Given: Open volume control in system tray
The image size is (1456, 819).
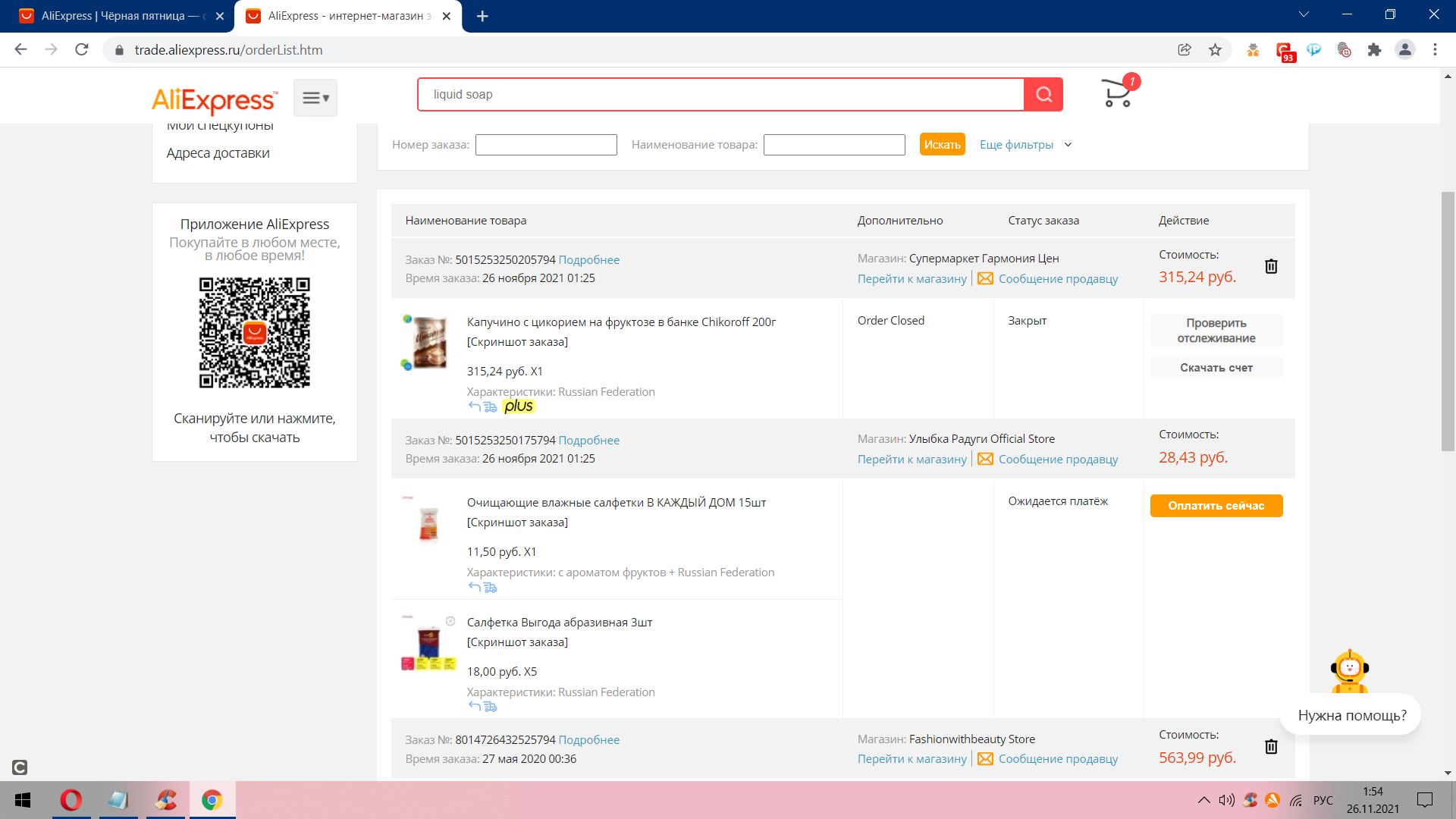Looking at the screenshot, I should [1226, 800].
